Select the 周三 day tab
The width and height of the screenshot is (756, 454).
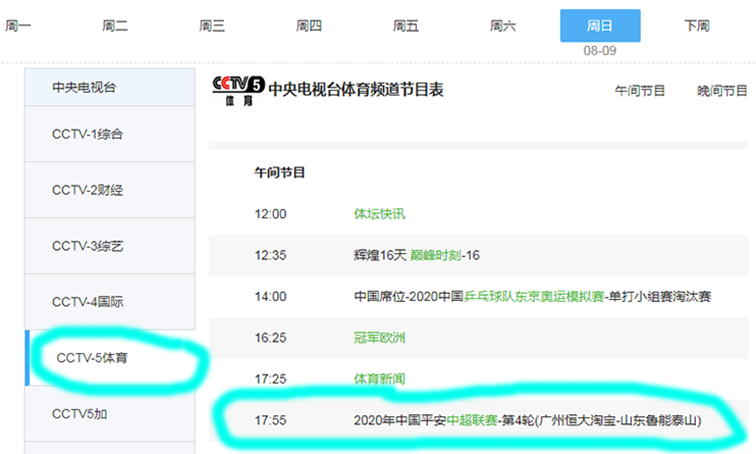coord(212,26)
